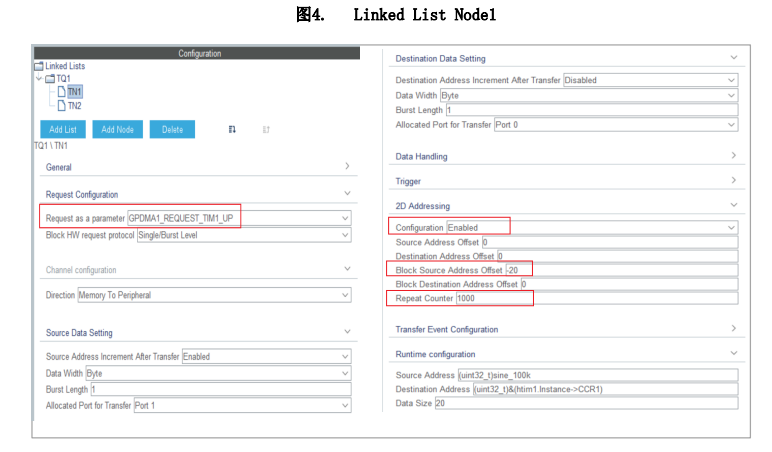The image size is (772, 452).
Task: Expand the Data Handling section
Action: coord(734,156)
